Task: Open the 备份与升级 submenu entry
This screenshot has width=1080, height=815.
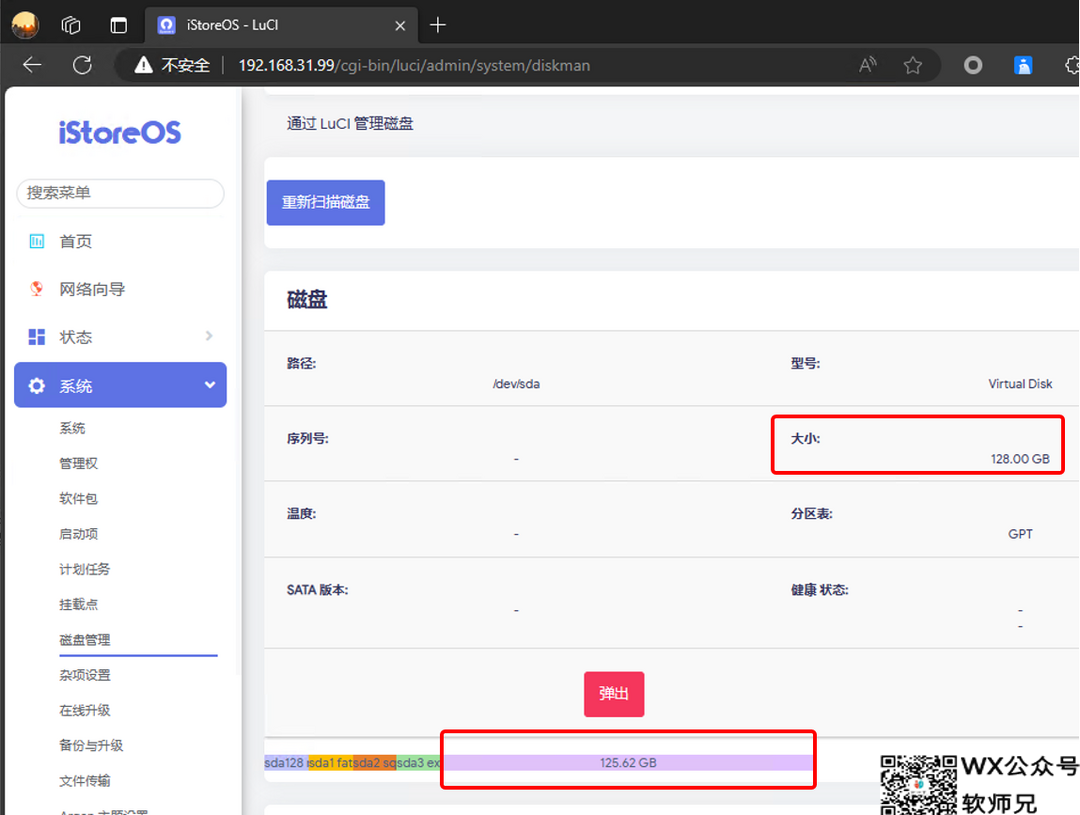Action: (91, 745)
